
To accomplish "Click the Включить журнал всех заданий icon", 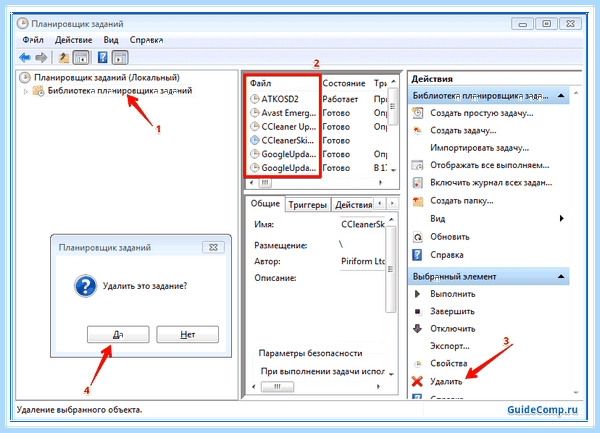I will [417, 183].
